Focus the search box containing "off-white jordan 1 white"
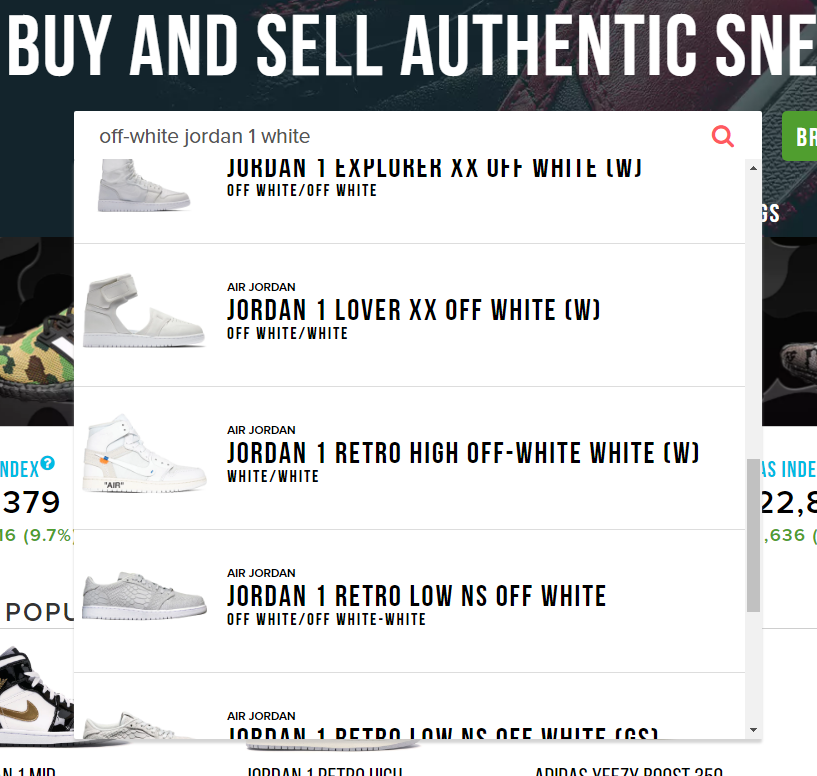 click(400, 136)
